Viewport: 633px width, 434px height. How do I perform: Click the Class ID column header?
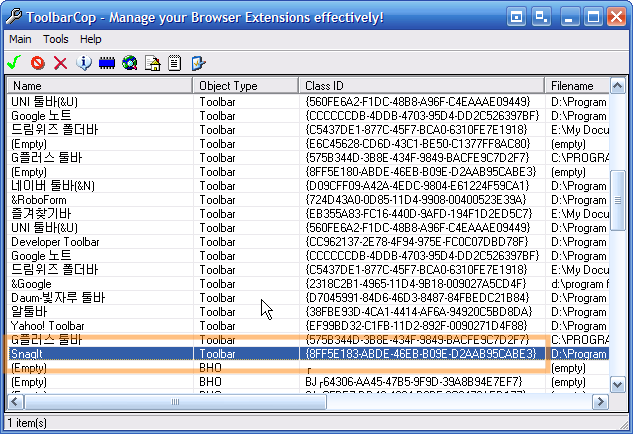click(422, 86)
